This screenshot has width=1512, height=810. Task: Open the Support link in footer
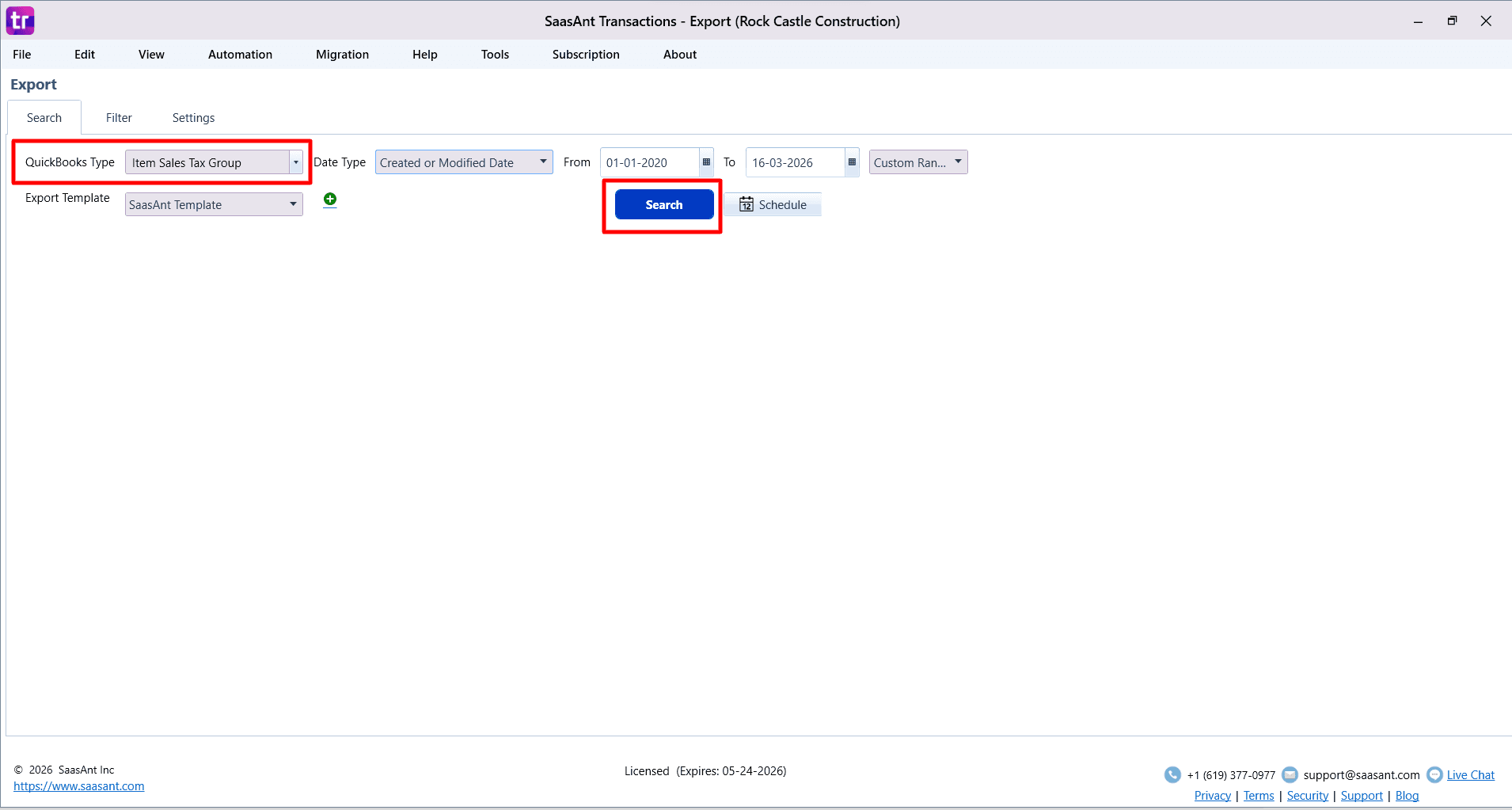click(x=1362, y=796)
